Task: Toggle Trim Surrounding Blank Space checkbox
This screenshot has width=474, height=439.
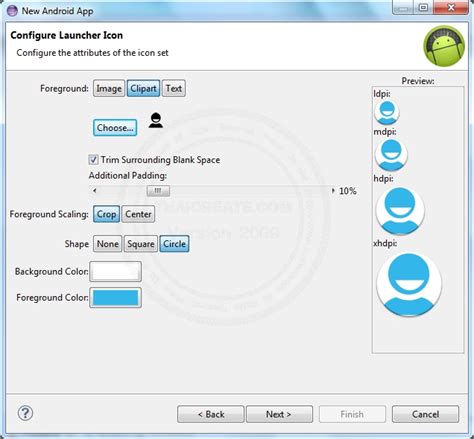Action: (x=93, y=160)
